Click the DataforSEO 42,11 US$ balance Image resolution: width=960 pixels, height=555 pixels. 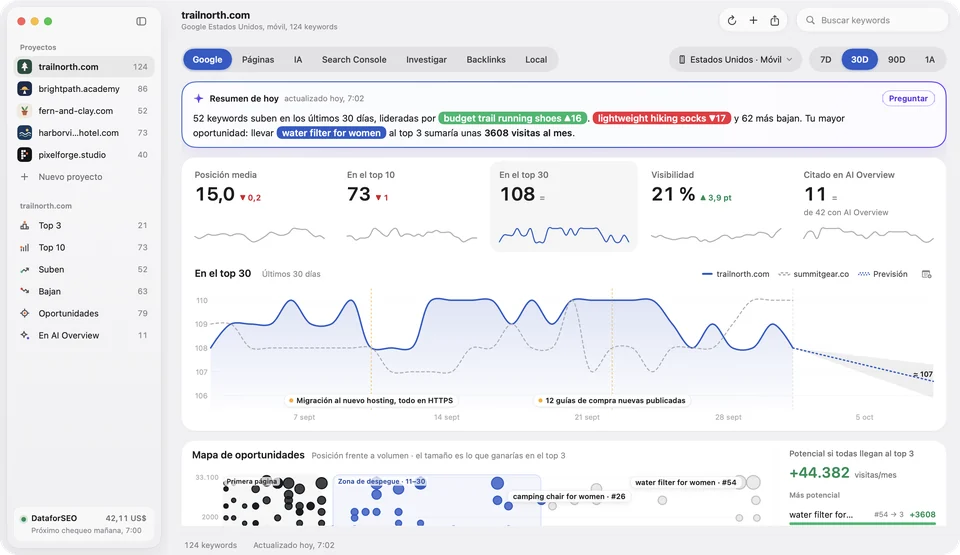[126, 518]
